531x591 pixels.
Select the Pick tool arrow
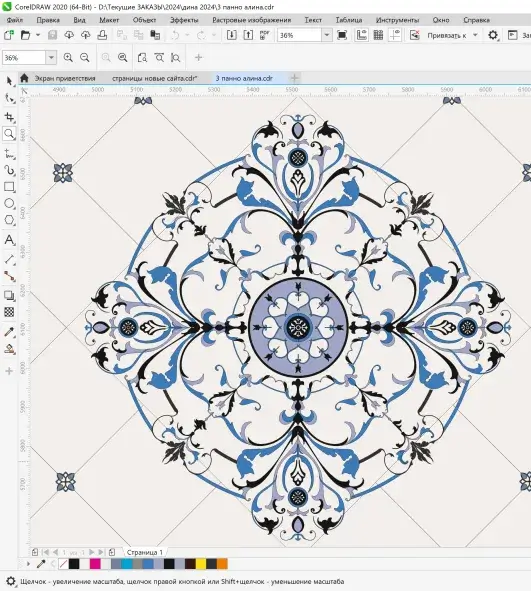tap(9, 81)
